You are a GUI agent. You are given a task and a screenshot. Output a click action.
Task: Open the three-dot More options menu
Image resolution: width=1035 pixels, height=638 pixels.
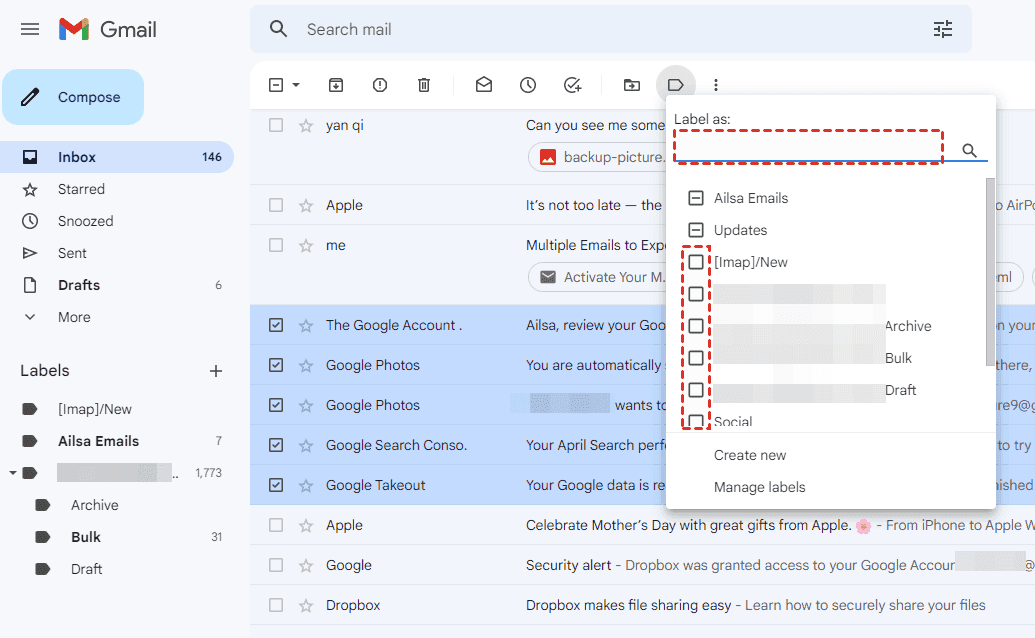point(716,85)
